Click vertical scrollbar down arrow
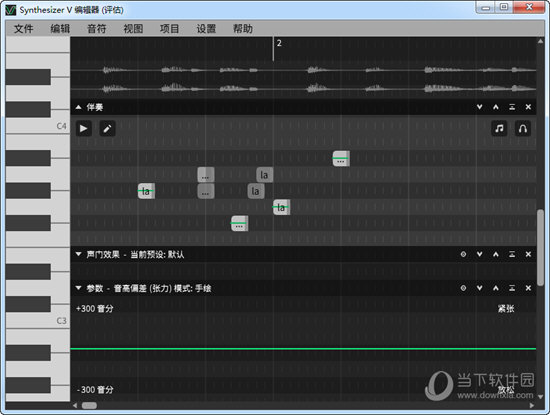550x415 pixels. pyautogui.click(x=541, y=397)
